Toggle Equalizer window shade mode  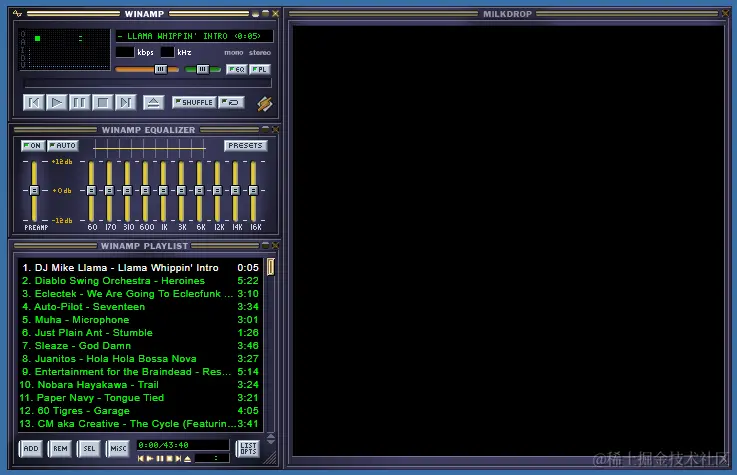coord(265,129)
